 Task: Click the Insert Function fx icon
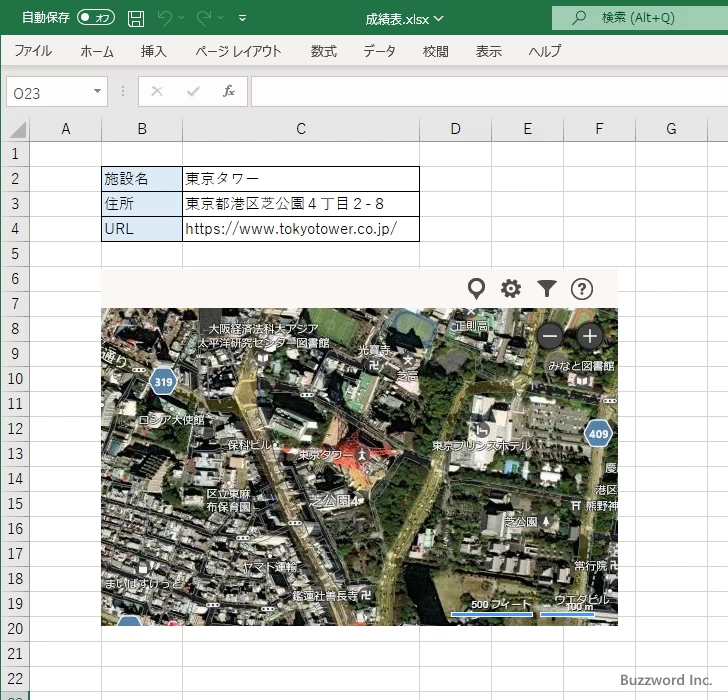tap(229, 91)
